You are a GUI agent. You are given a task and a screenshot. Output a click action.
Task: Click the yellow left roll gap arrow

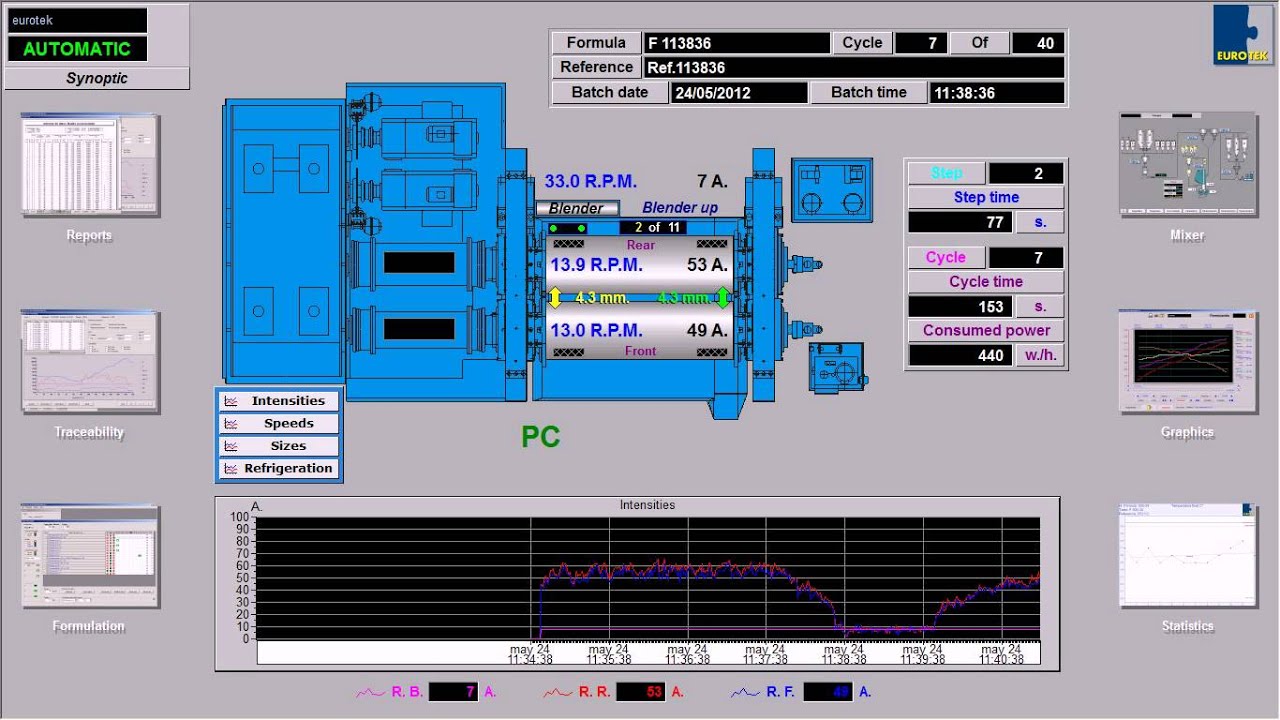tap(556, 298)
